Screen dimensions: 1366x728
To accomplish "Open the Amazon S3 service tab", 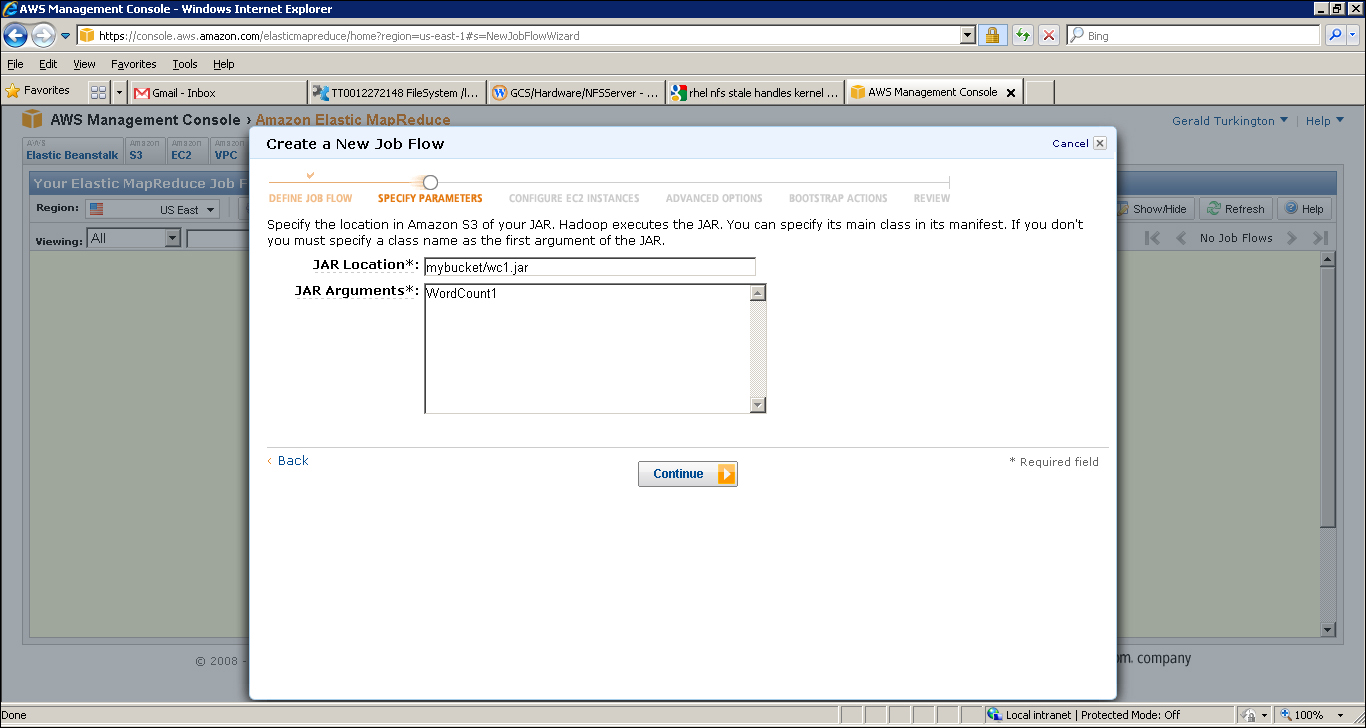I will [x=144, y=150].
